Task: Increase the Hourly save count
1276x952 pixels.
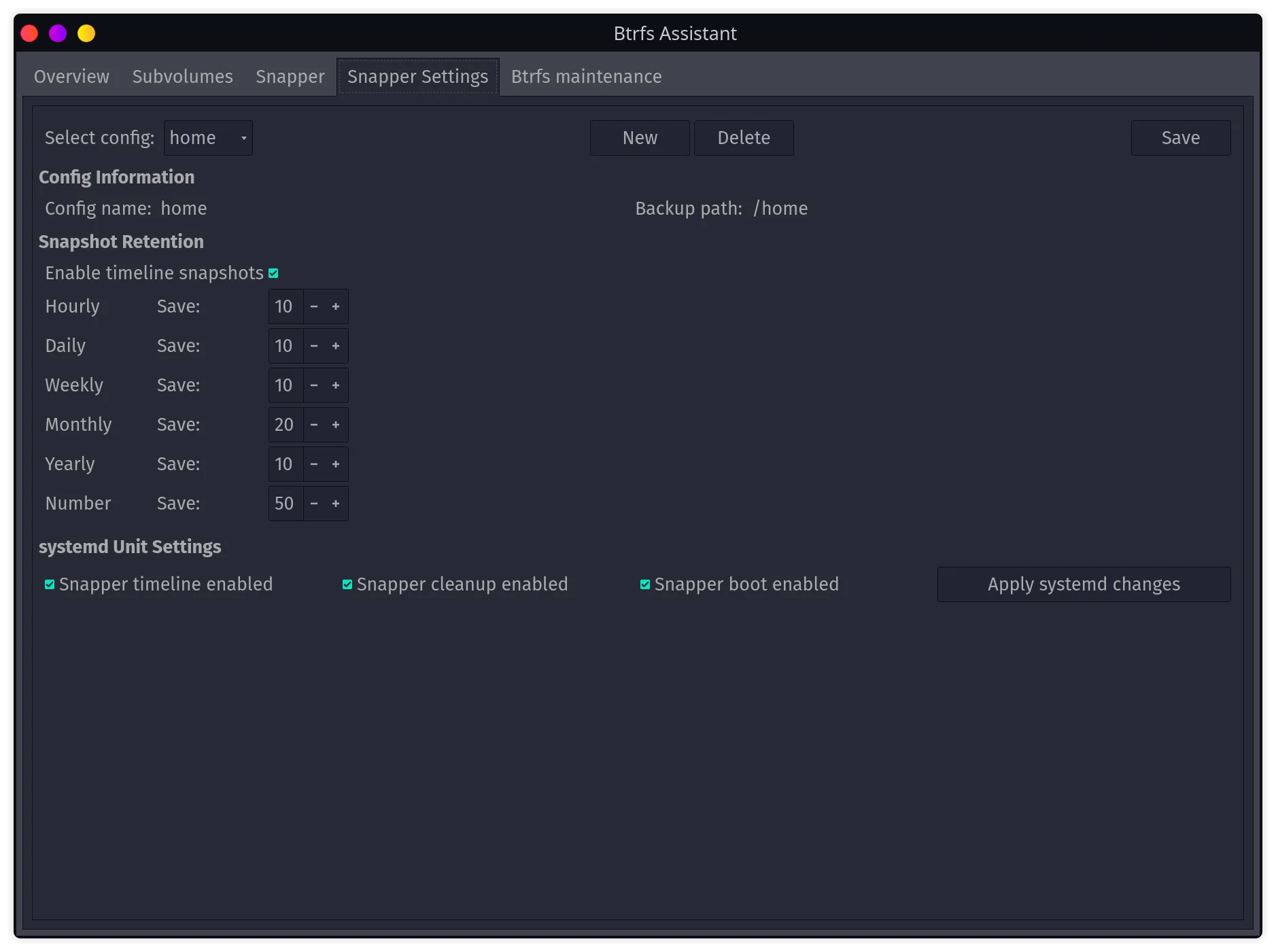Action: 336,306
